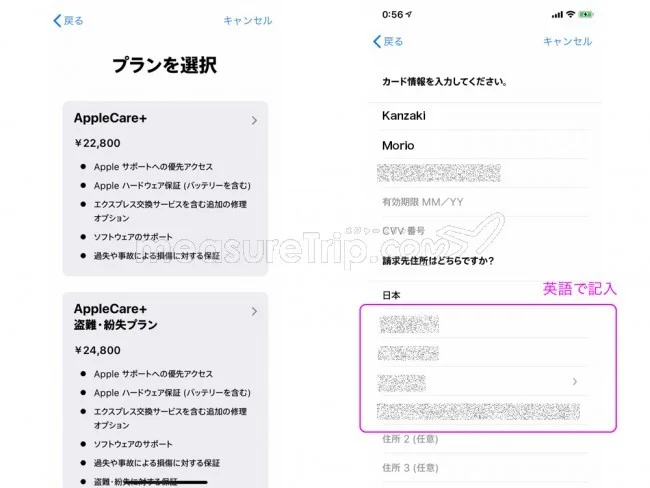Tap the 0:56 clock in status bar

click(x=392, y=15)
